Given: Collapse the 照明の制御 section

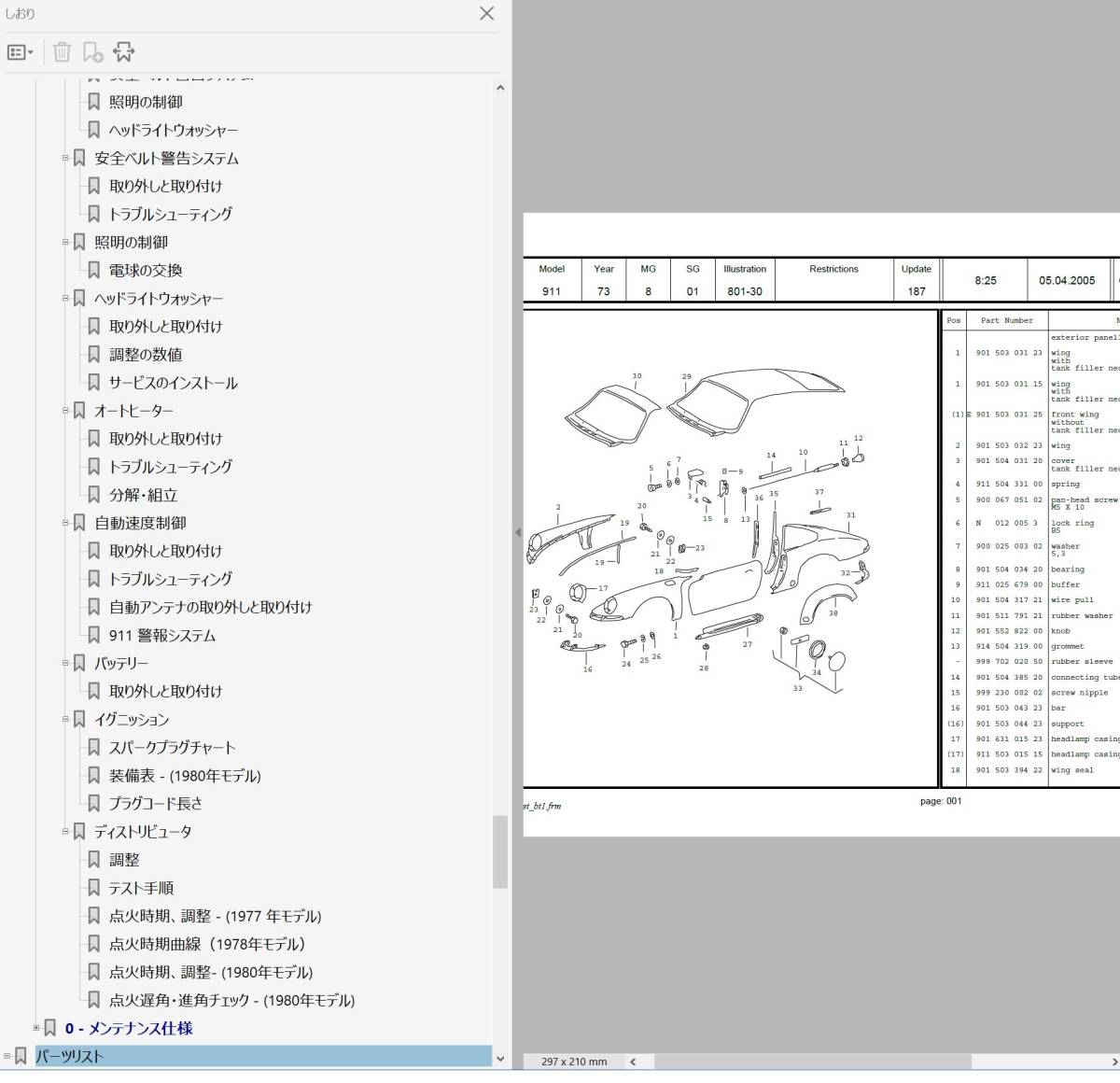Looking at the screenshot, I should coord(66,242).
